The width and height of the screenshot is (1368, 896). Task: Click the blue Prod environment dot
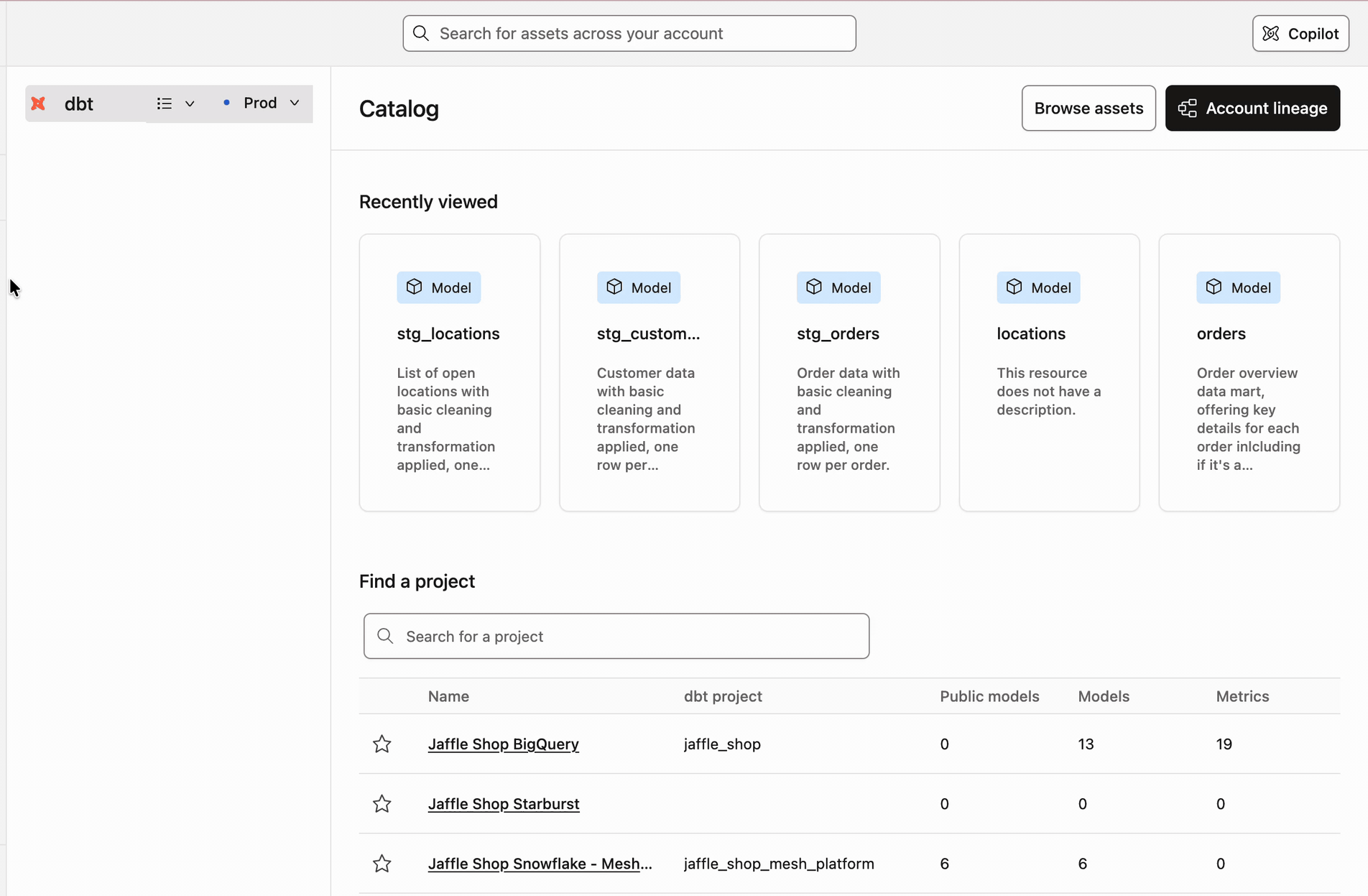click(x=226, y=103)
